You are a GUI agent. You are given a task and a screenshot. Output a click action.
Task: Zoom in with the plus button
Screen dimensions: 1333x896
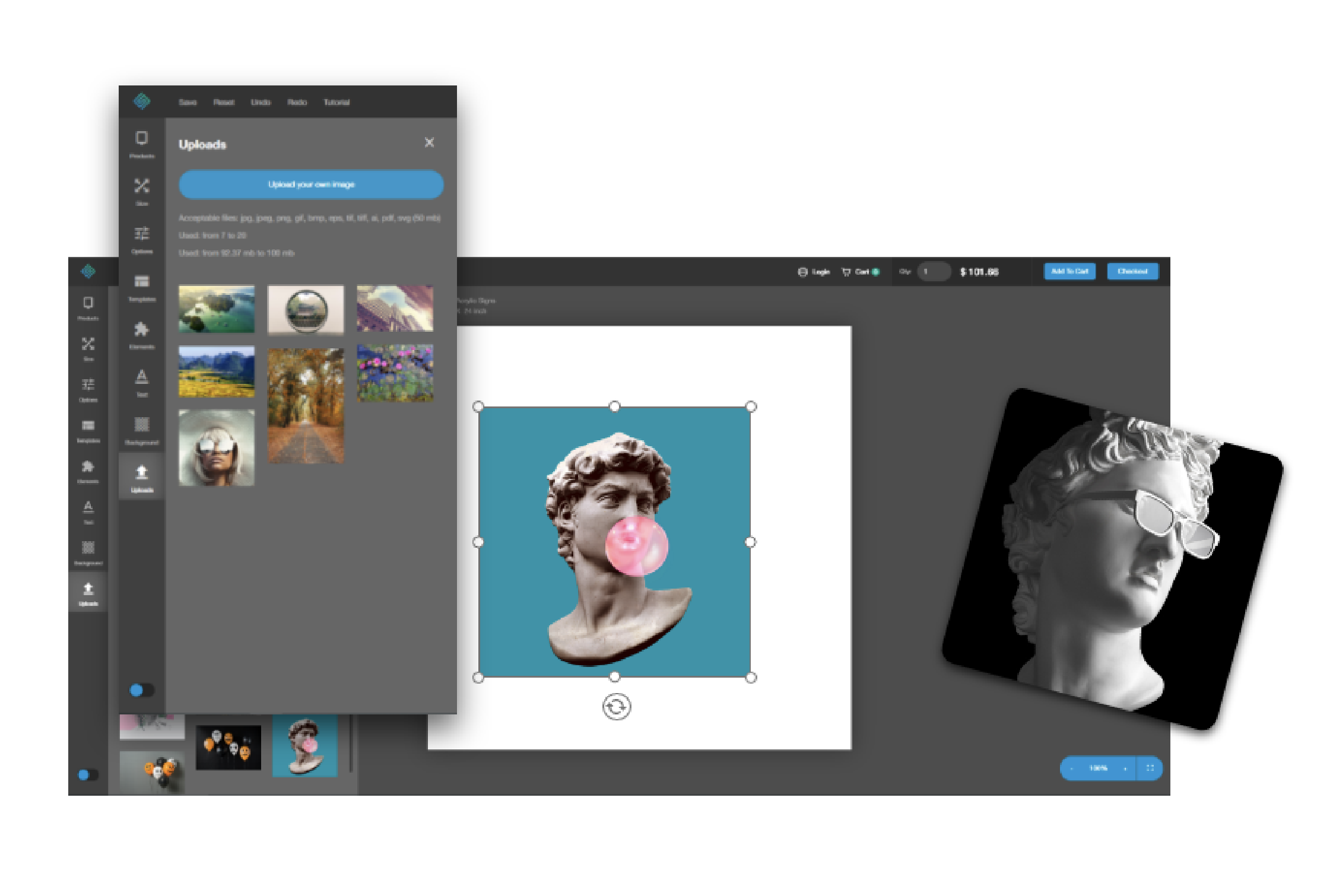[x=1125, y=768]
